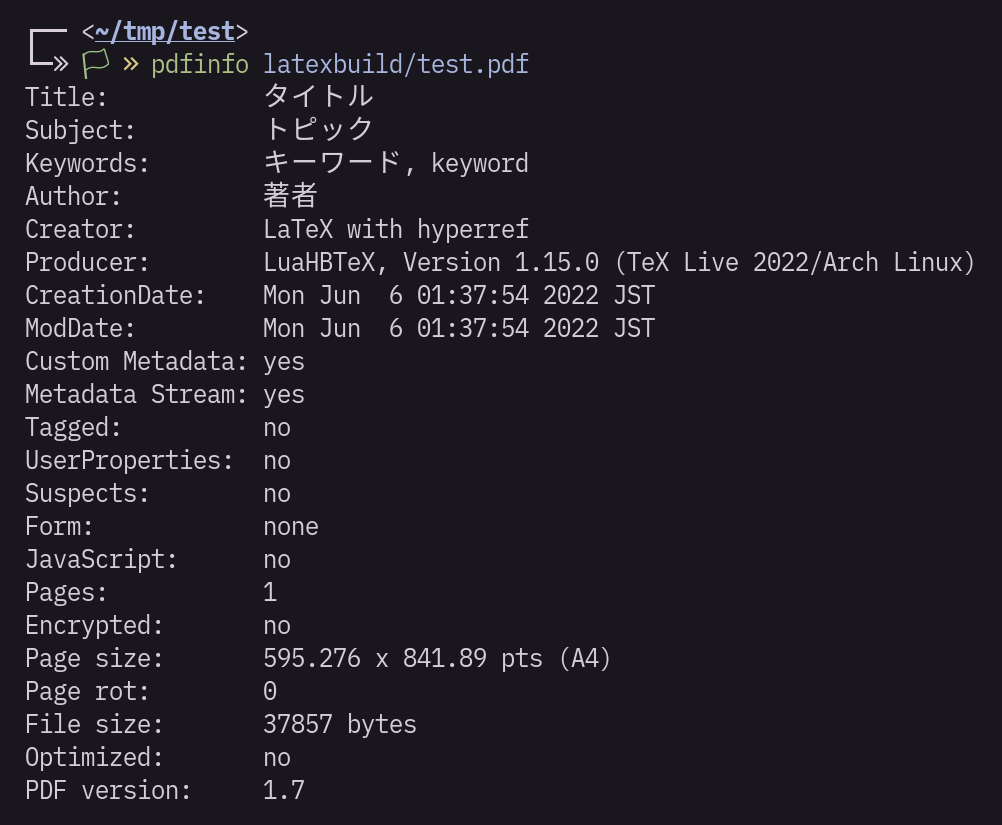Image resolution: width=1002 pixels, height=825 pixels.
Task: Open the ~/tmp/test directory path link
Action: [x=165, y=31]
